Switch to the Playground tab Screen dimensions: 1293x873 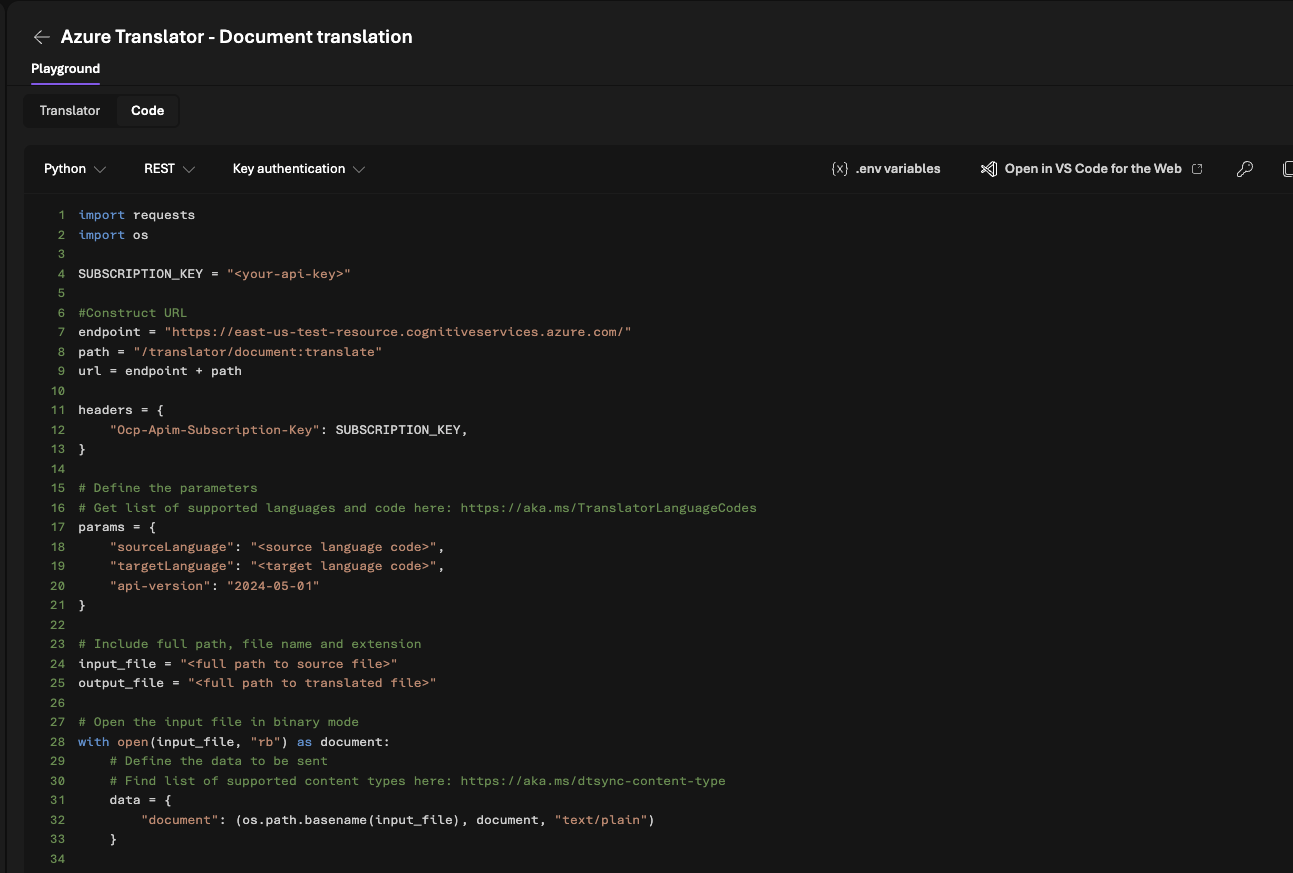coord(65,69)
